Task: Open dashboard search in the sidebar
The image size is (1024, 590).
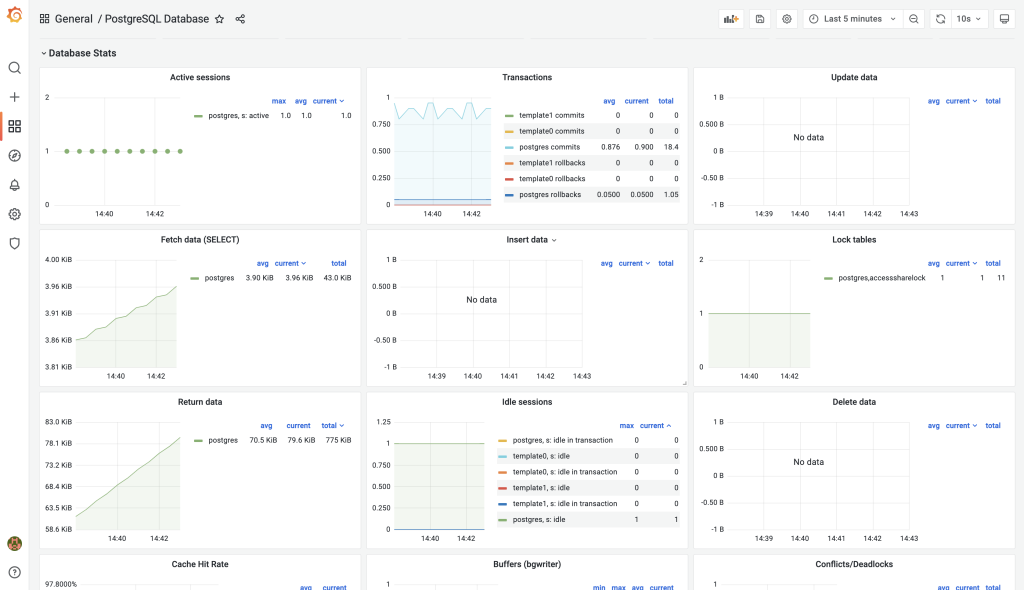Action: click(14, 69)
